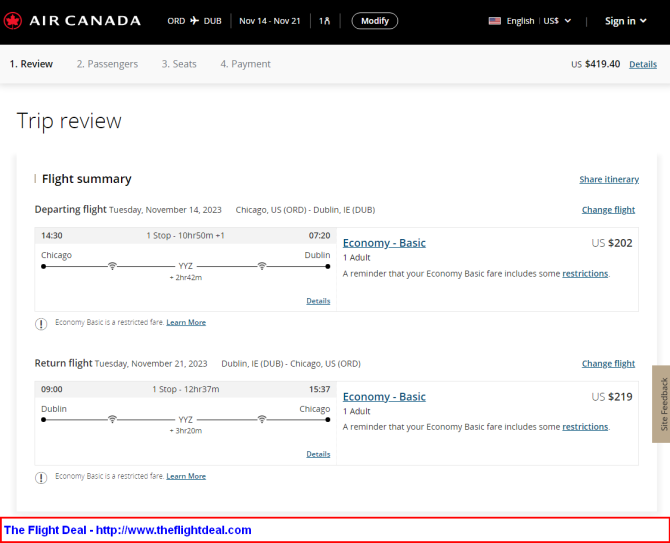
Task: Click the 15:37 return arrival time
Action: tap(319, 389)
